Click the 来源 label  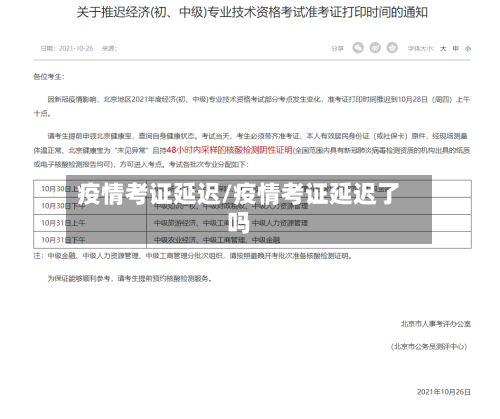click(109, 49)
